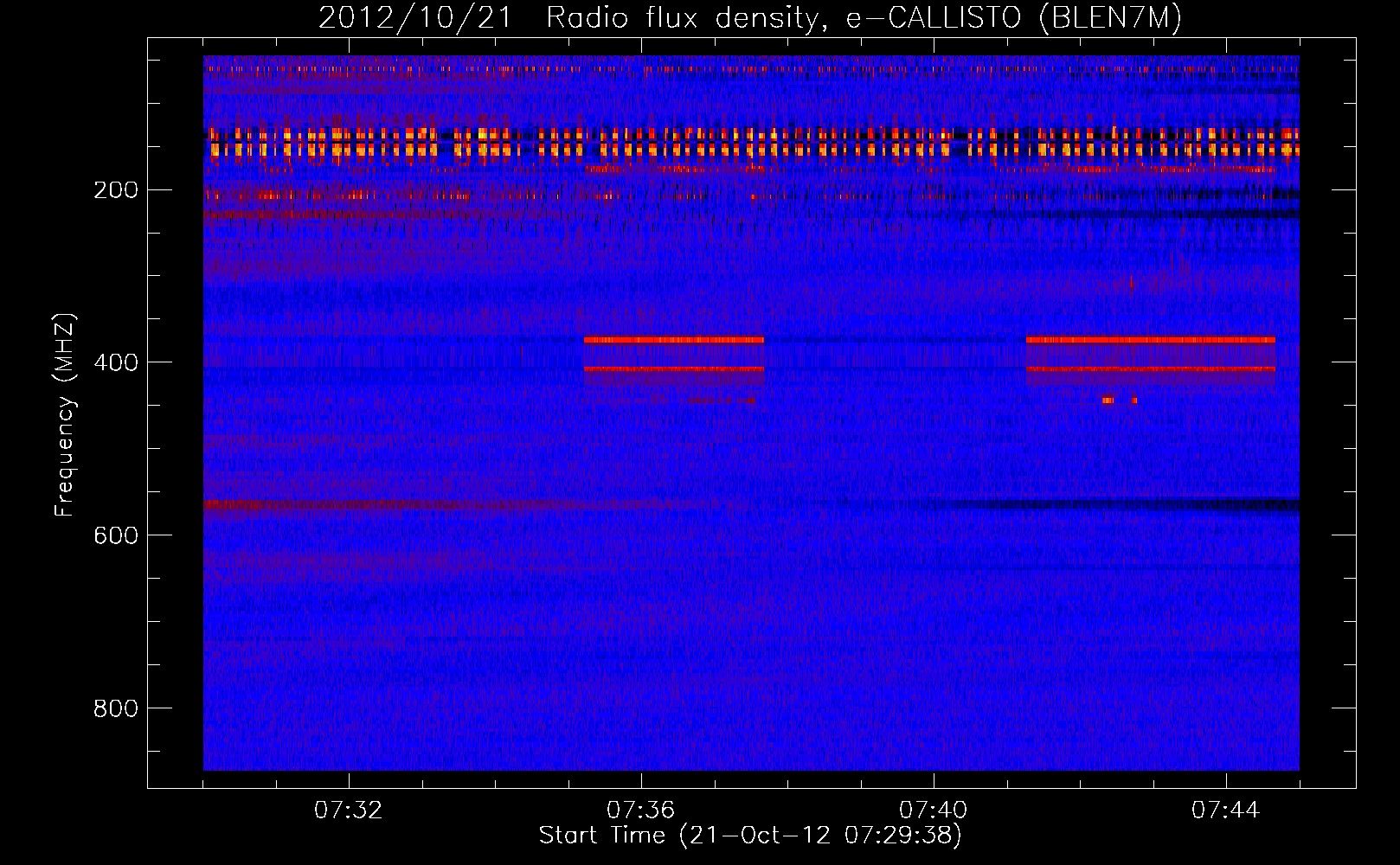1400x865 pixels.
Task: Select the 07:36 time tick label
Action: click(641, 811)
